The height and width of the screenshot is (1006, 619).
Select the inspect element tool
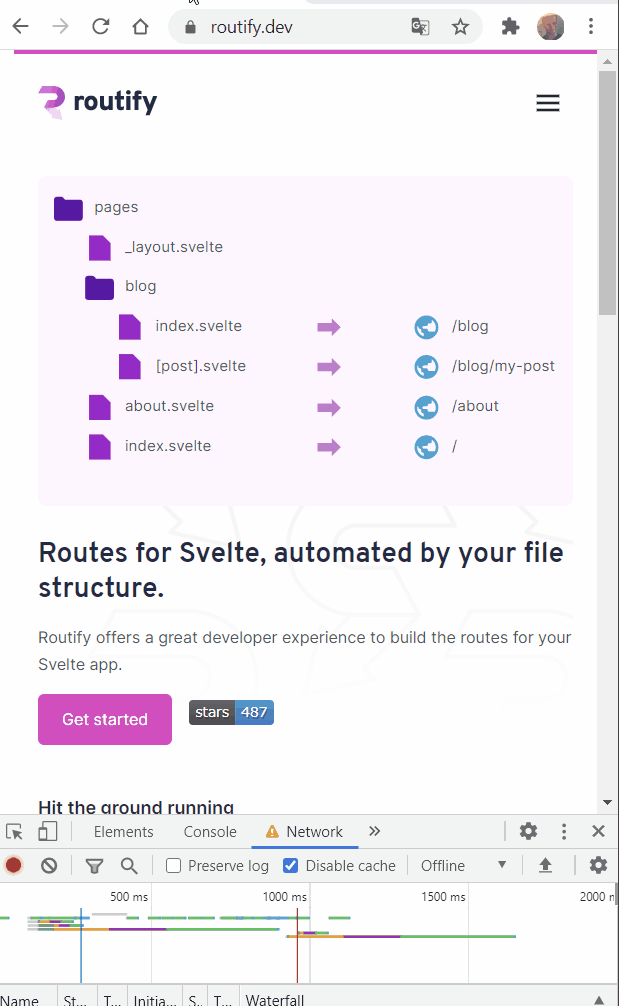pos(15,832)
